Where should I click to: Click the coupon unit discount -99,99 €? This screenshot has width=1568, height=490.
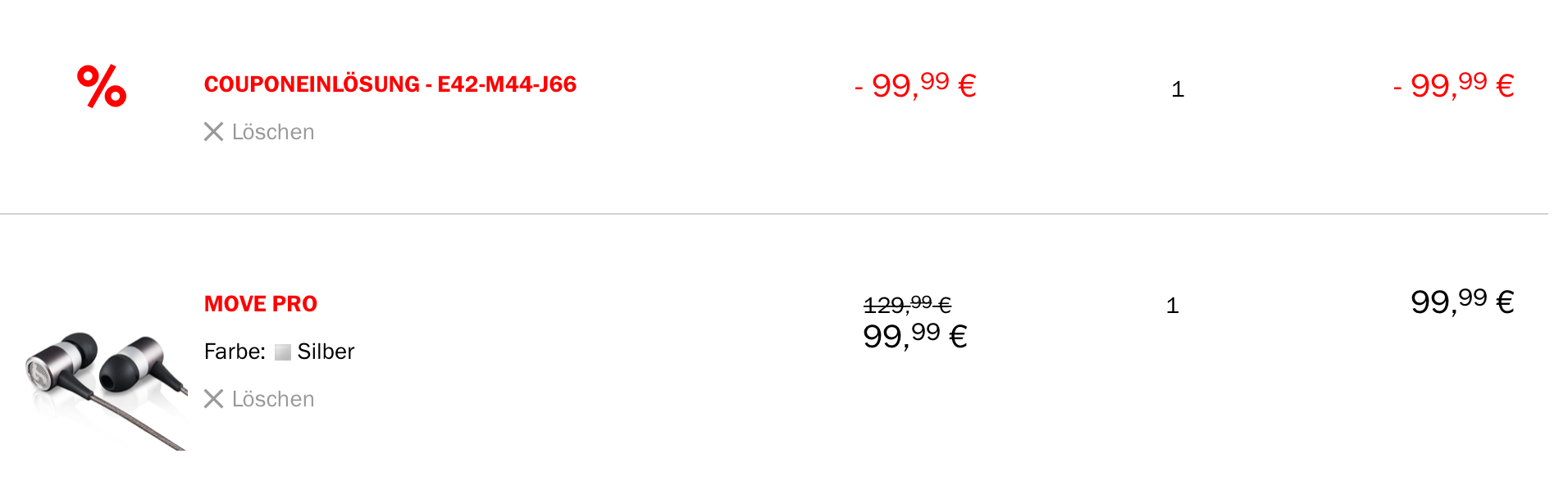tap(915, 85)
